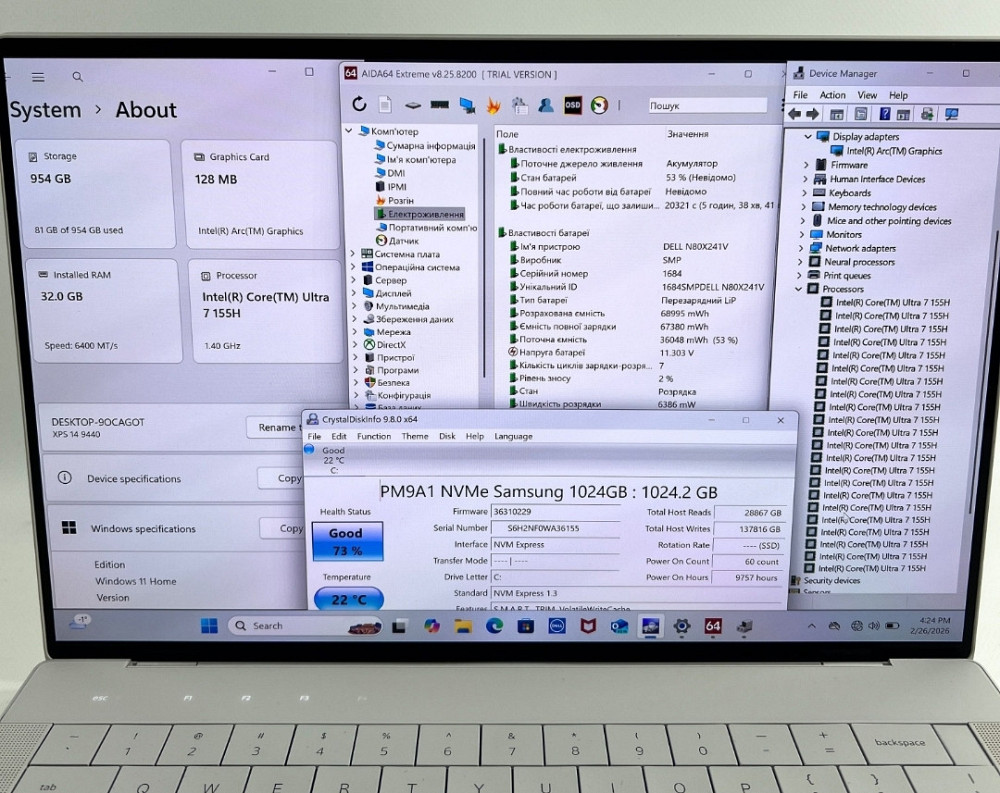
Task: Click the Device Manager back arrow
Action: (796, 114)
